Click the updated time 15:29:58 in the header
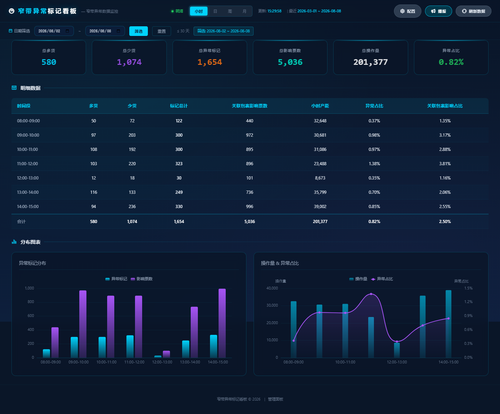This screenshot has width=500, height=414. coord(274,11)
